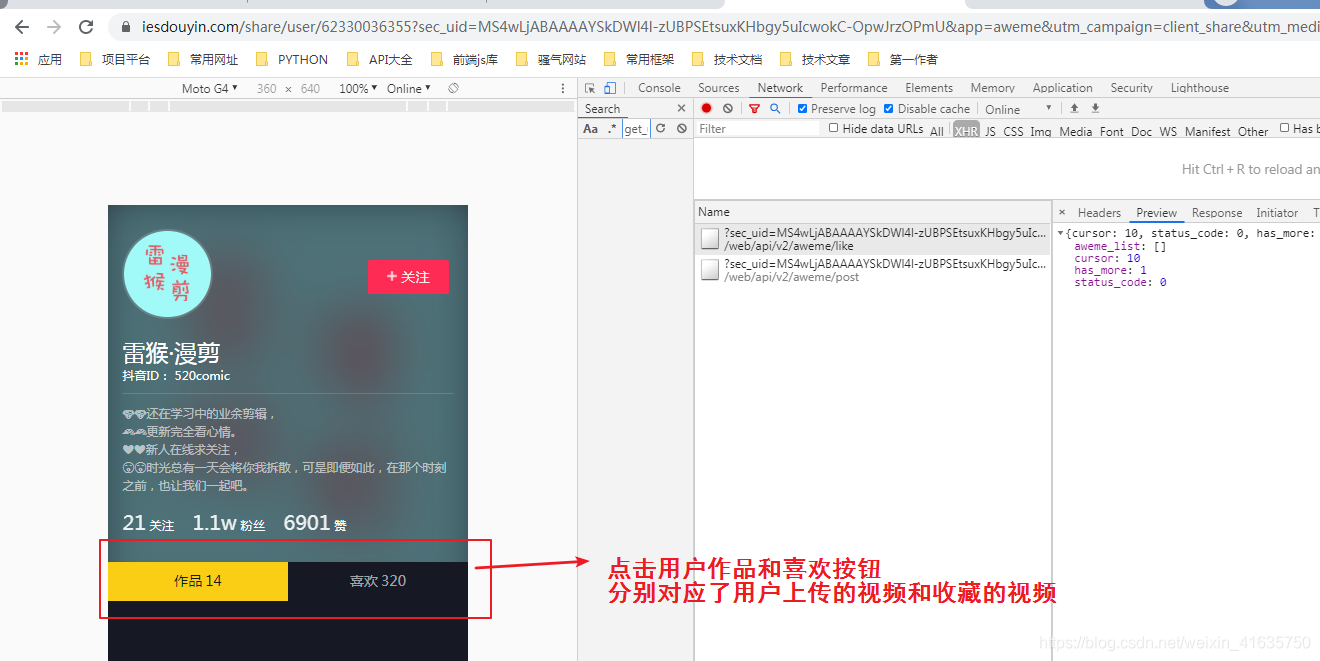1320x661 pixels.
Task: Uncheck the Preserve log checkbox
Action: coord(802,108)
